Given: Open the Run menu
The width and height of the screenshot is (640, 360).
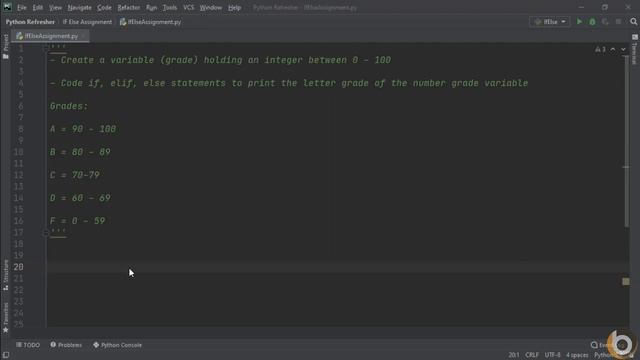Looking at the screenshot, I should [151, 8].
